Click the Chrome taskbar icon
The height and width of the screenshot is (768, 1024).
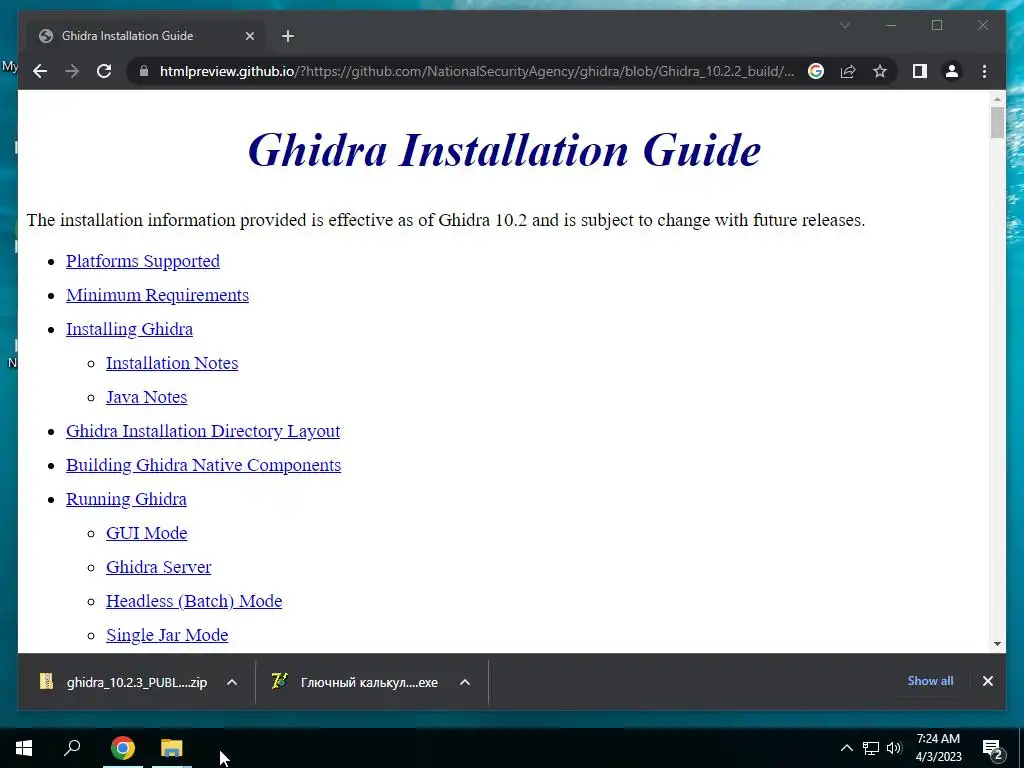pyautogui.click(x=123, y=748)
